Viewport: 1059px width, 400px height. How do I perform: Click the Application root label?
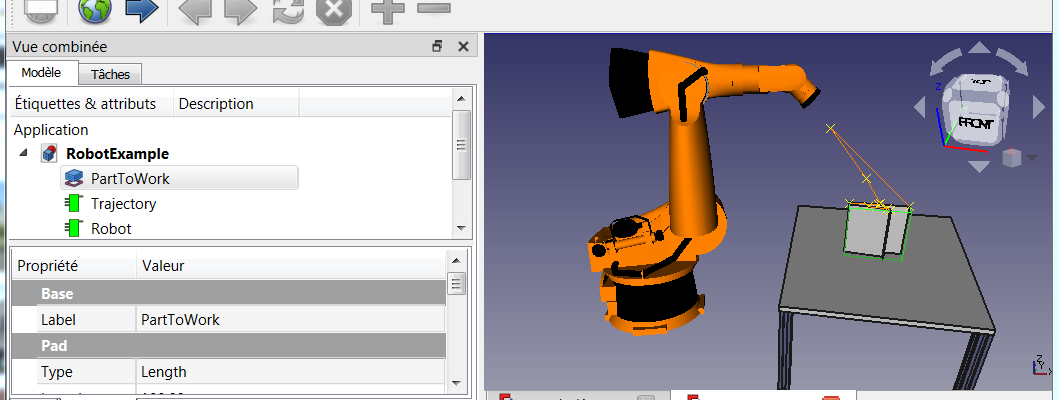point(51,130)
